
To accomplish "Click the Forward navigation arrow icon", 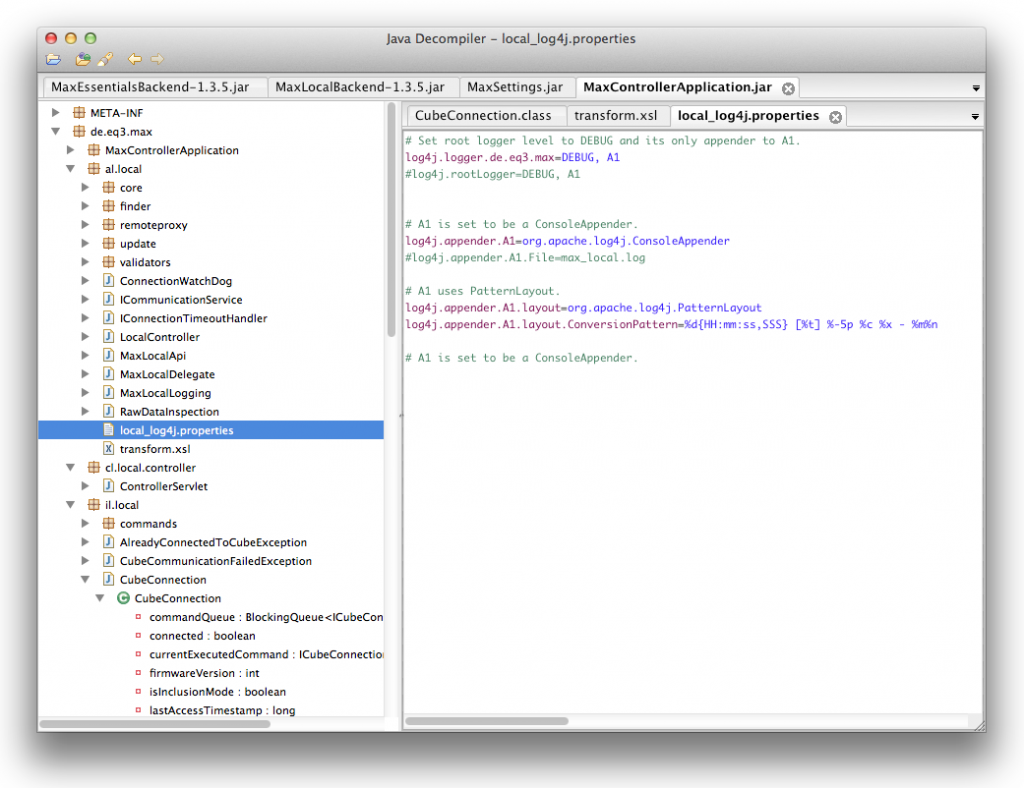I will click(157, 58).
